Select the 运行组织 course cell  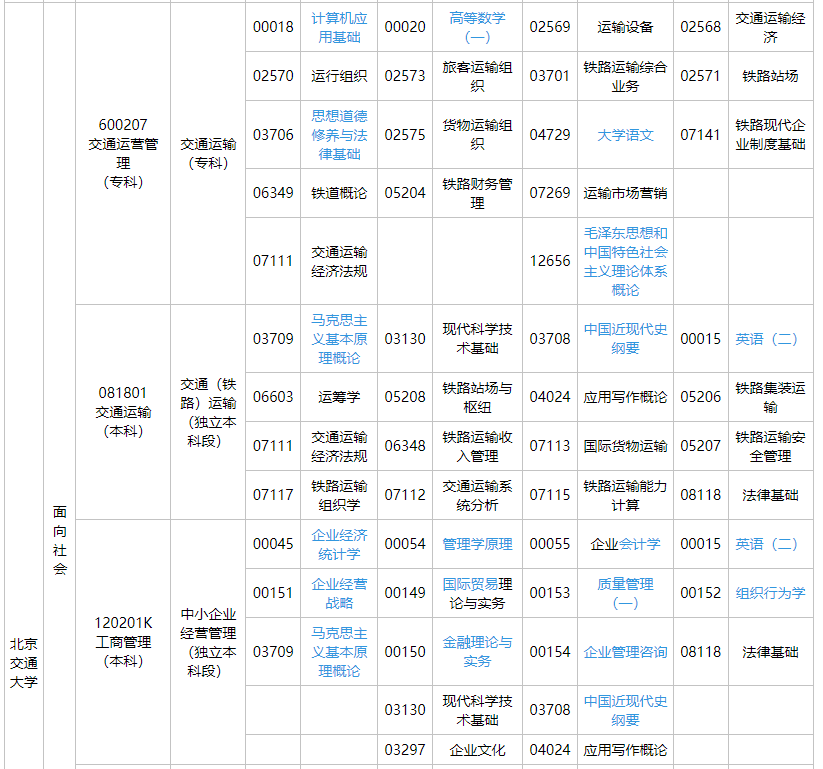pyautogui.click(x=339, y=76)
